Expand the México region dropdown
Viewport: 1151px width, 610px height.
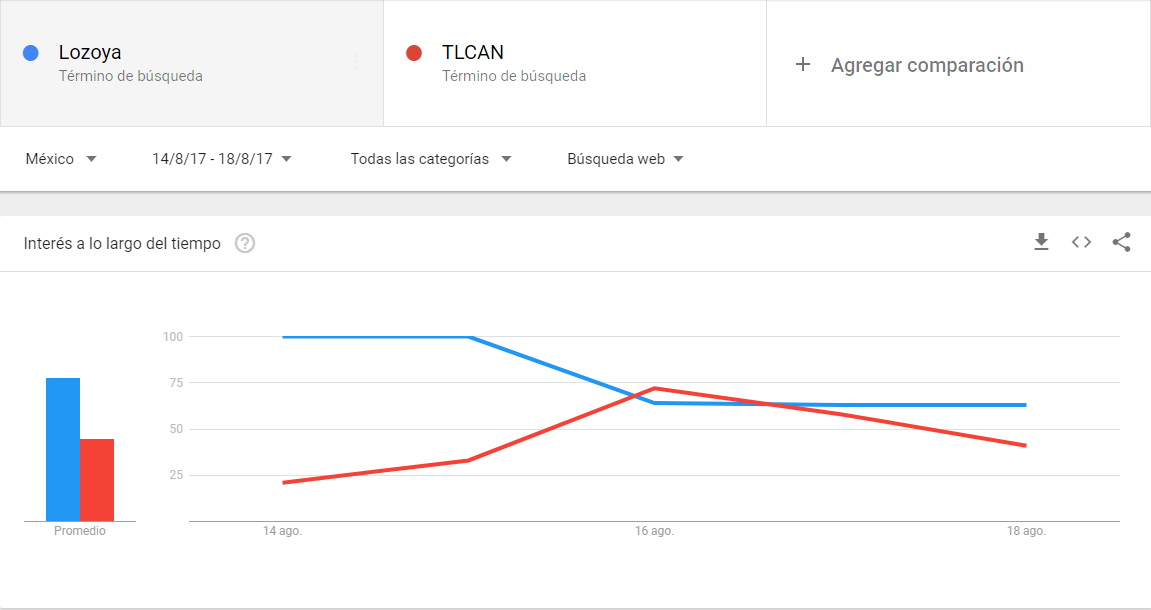click(x=61, y=159)
